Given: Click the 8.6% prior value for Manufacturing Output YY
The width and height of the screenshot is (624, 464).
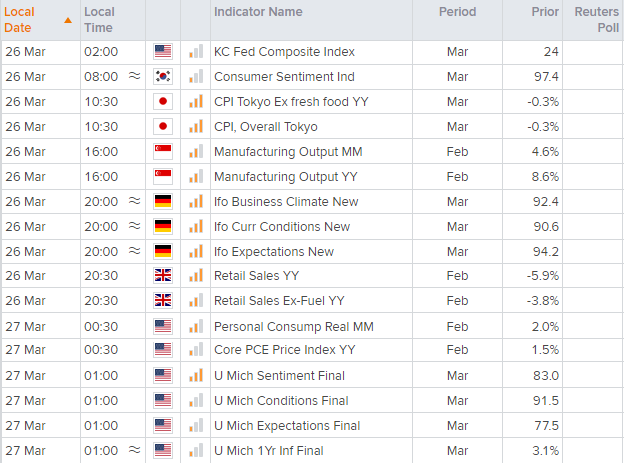Looking at the screenshot, I should click(x=544, y=177).
